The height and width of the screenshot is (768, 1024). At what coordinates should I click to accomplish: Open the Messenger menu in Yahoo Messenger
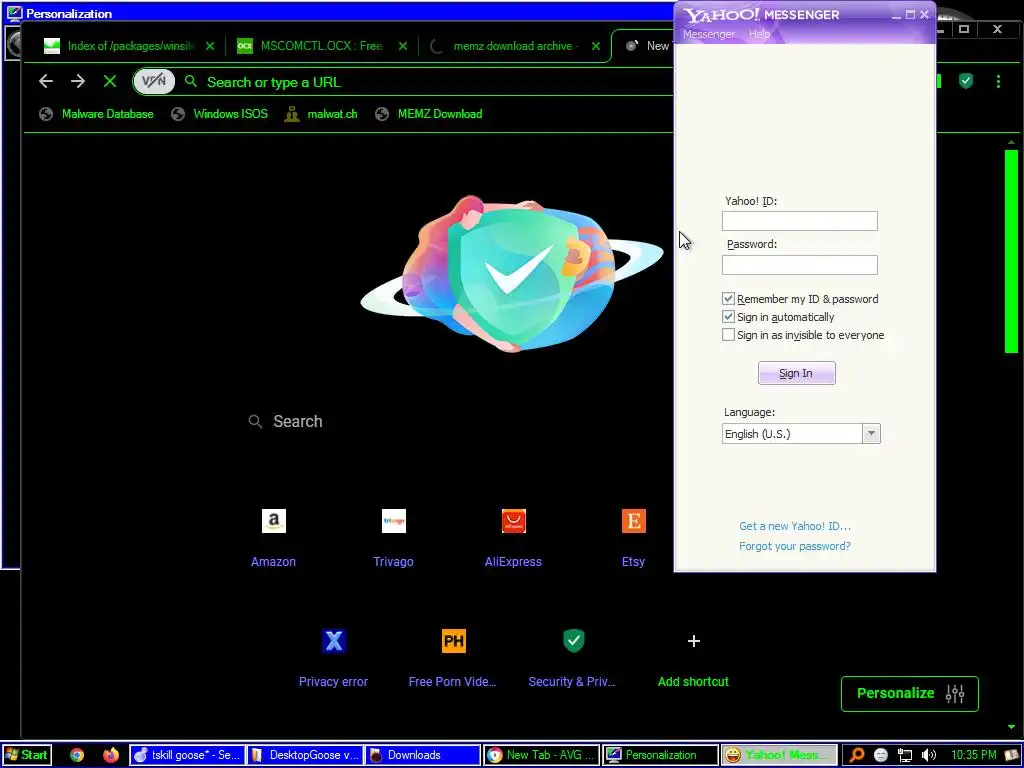coord(709,34)
